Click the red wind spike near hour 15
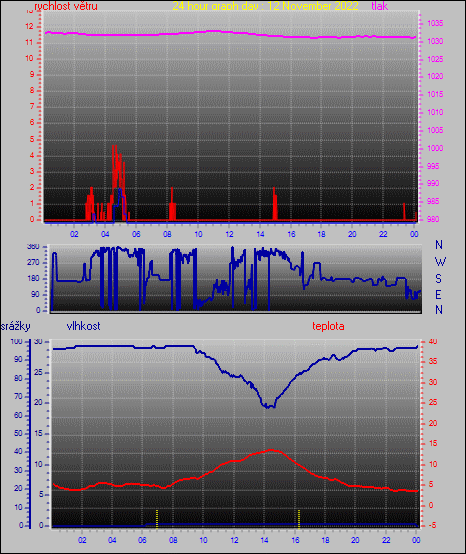This screenshot has height=554, width=466. [275, 204]
